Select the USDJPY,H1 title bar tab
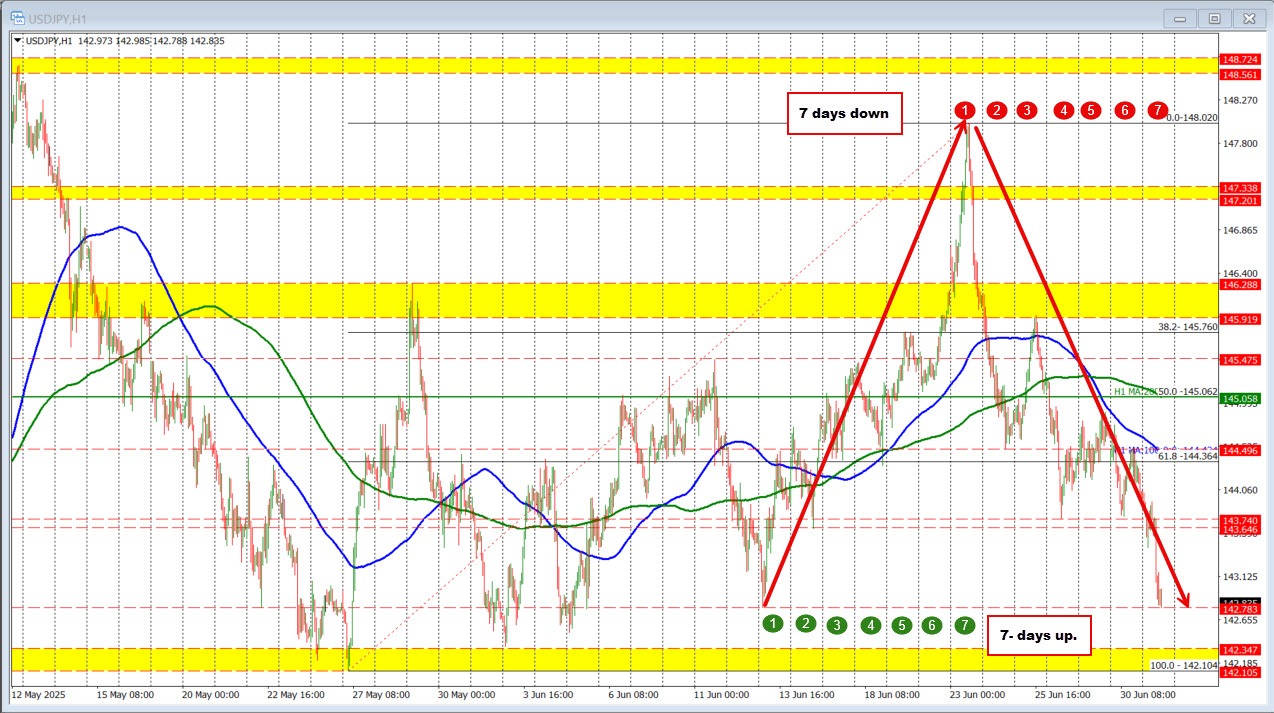The image size is (1274, 713). coord(60,17)
